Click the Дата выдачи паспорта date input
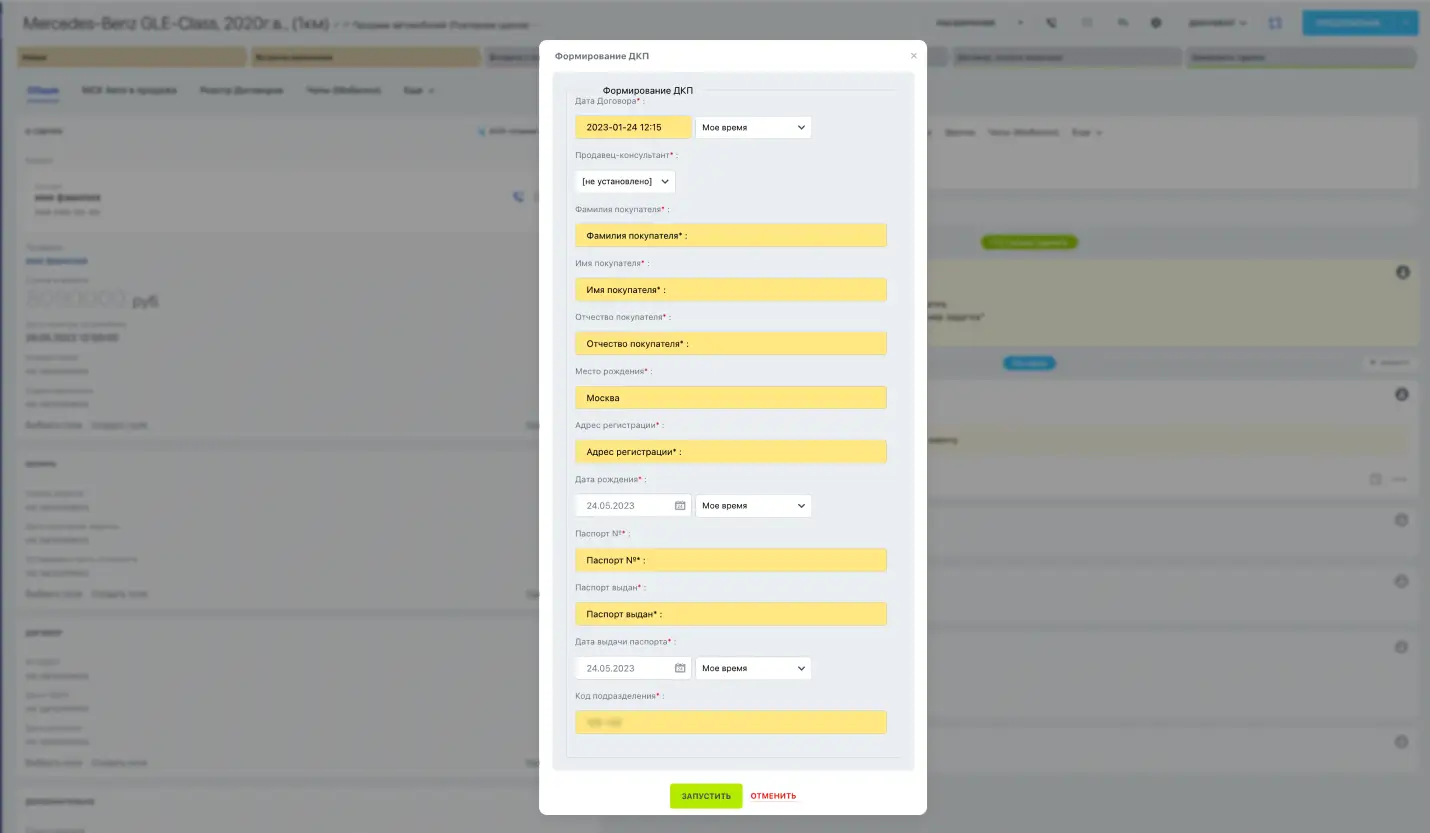The width and height of the screenshot is (1430, 833). pos(633,668)
